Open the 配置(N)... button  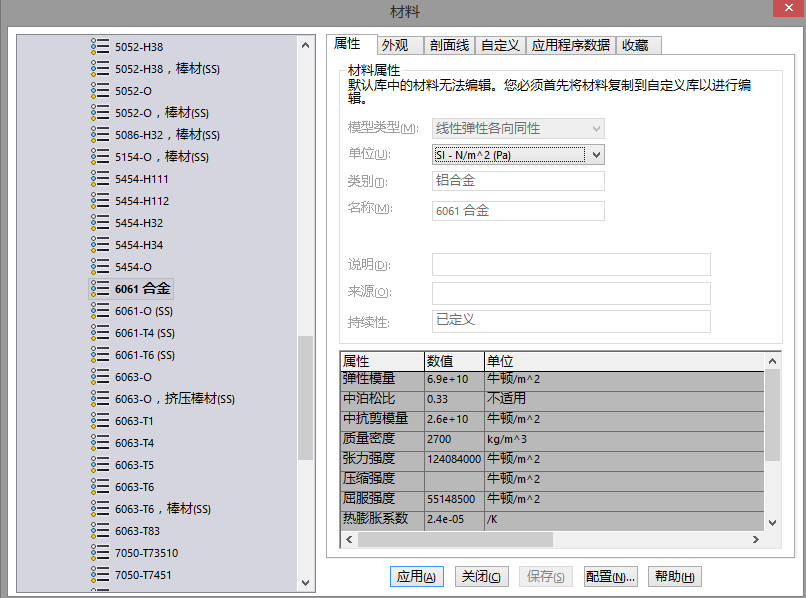(611, 576)
